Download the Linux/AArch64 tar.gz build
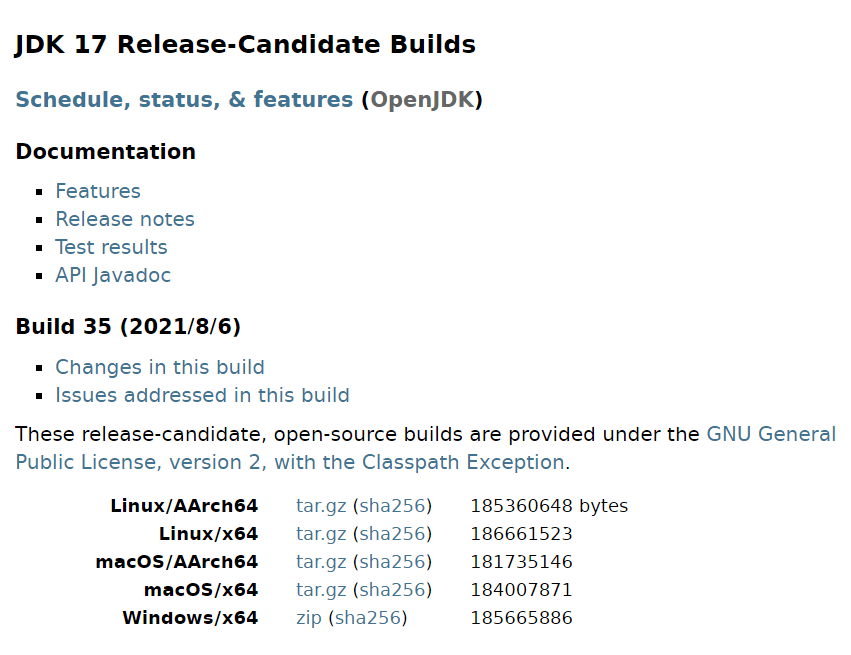 (321, 506)
